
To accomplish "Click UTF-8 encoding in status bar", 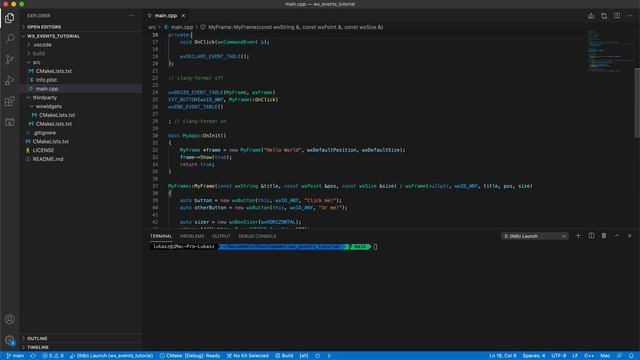I will coord(558,356).
